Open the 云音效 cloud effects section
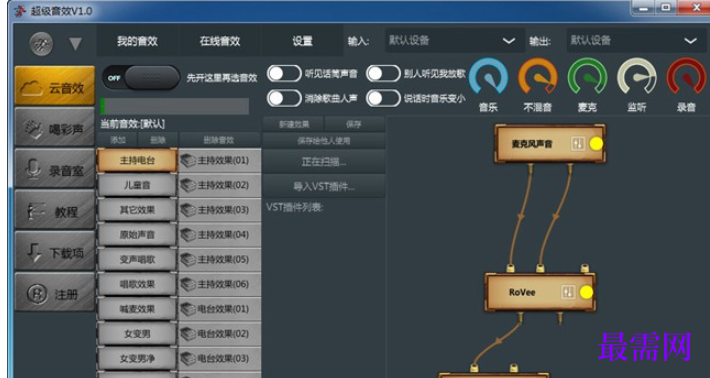Viewport: 710px width, 378px height. point(55,86)
